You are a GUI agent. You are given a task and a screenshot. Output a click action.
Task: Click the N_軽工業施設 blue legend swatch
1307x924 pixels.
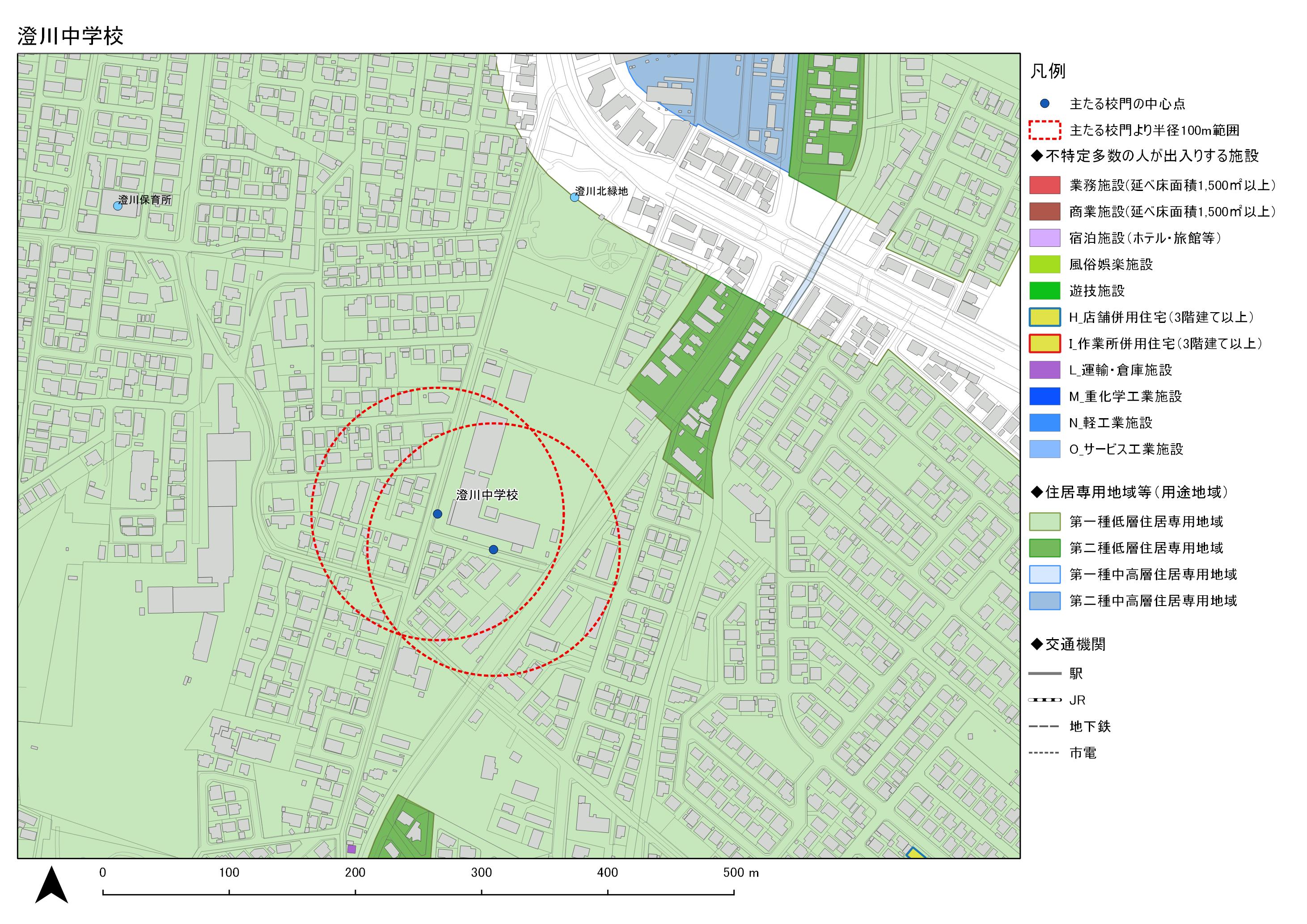point(1045,423)
